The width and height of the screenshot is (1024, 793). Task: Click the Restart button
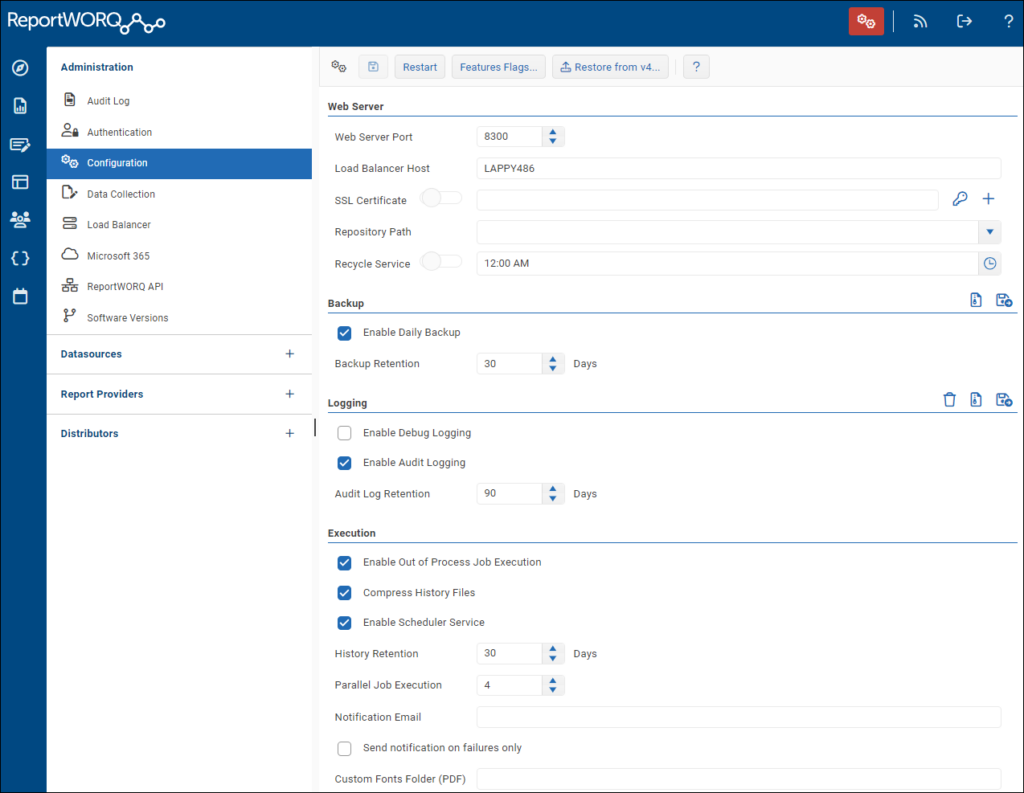click(420, 67)
